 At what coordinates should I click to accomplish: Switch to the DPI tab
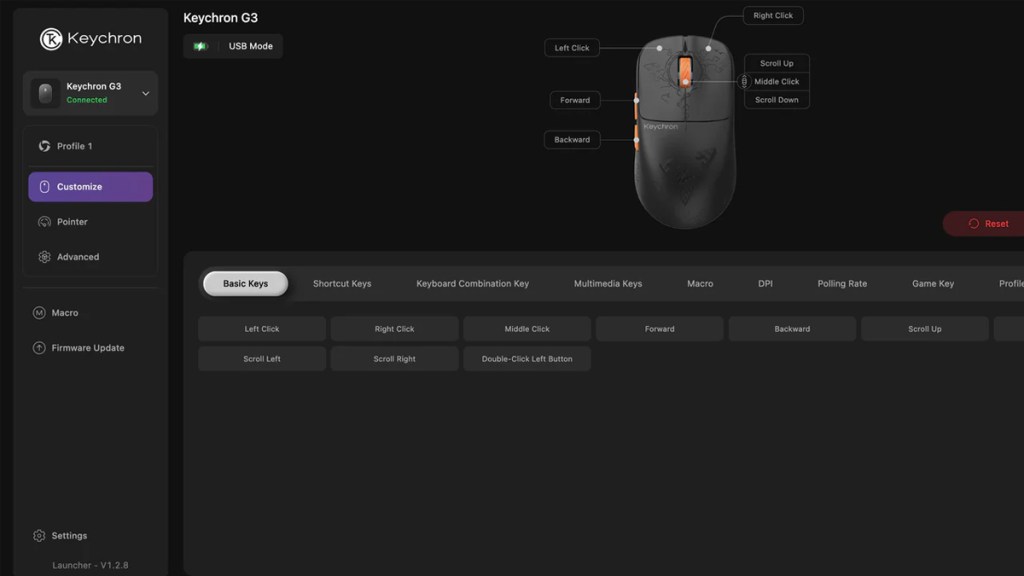point(765,283)
